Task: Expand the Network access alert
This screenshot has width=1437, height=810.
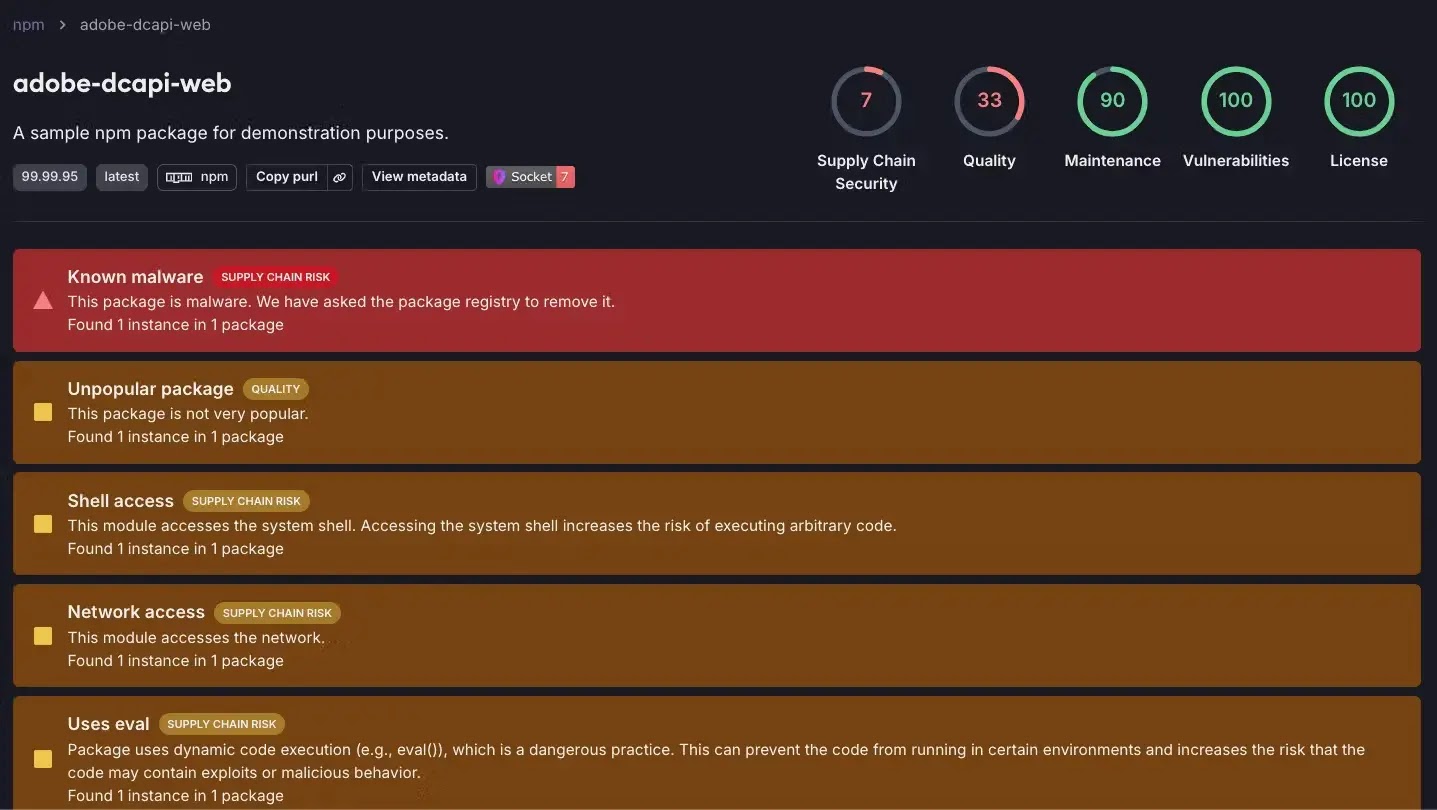Action: pos(717,636)
